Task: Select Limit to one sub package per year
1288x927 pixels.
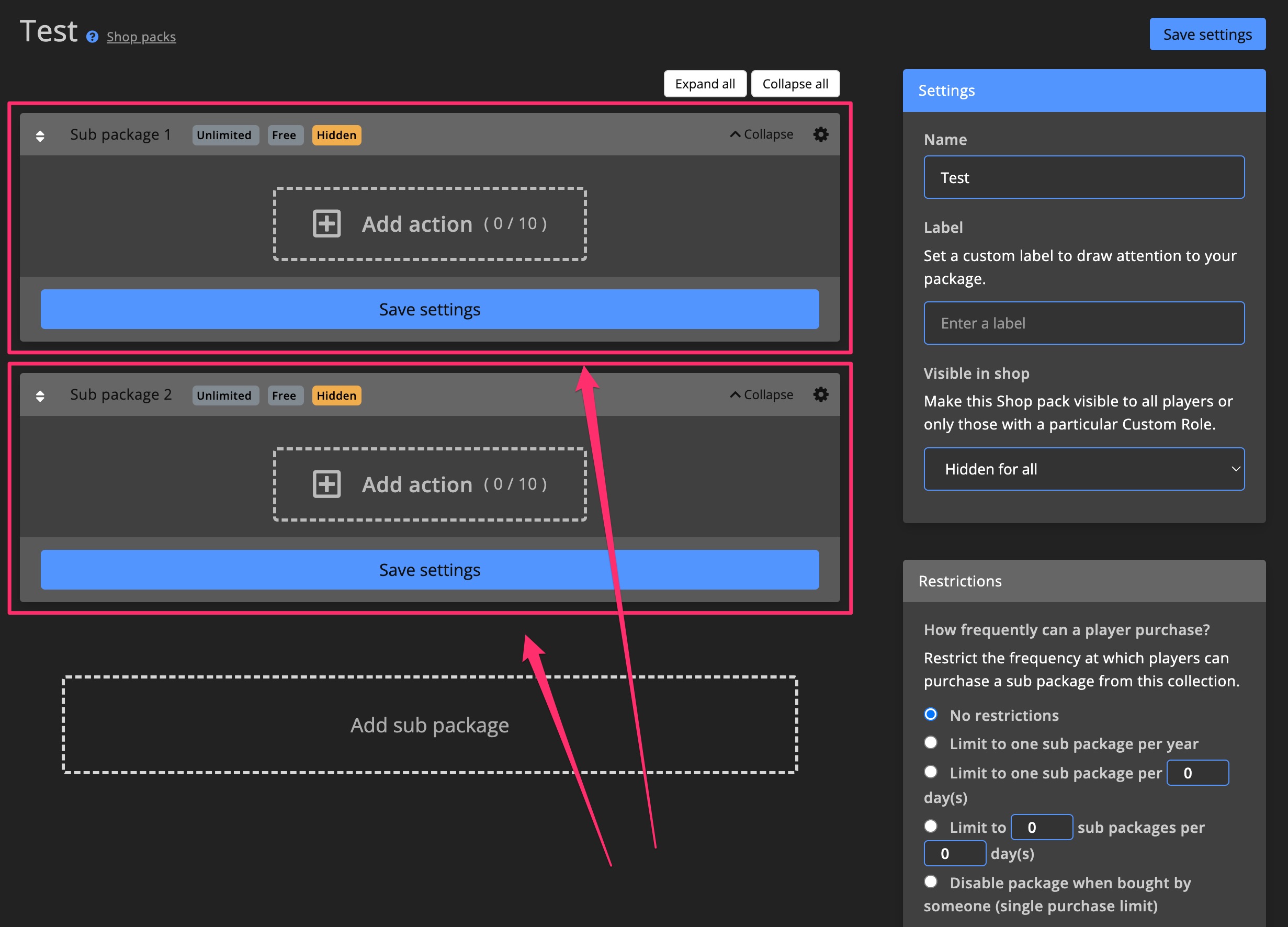Action: [930, 742]
